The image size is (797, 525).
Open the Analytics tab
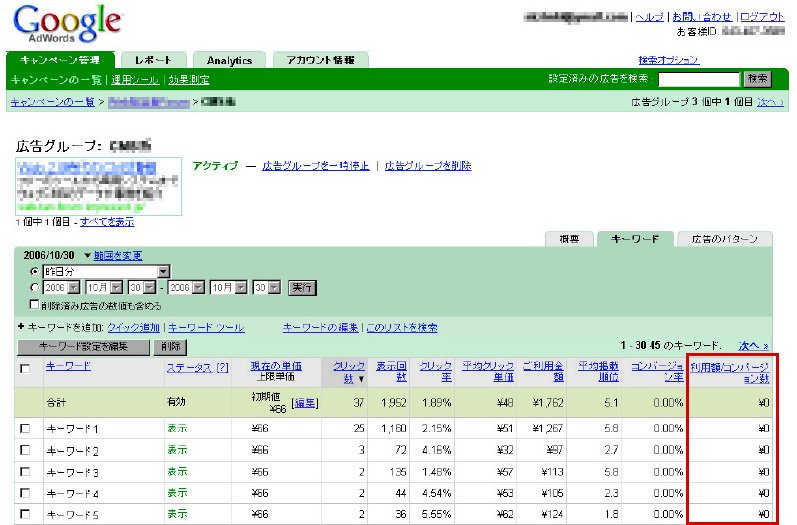[229, 60]
